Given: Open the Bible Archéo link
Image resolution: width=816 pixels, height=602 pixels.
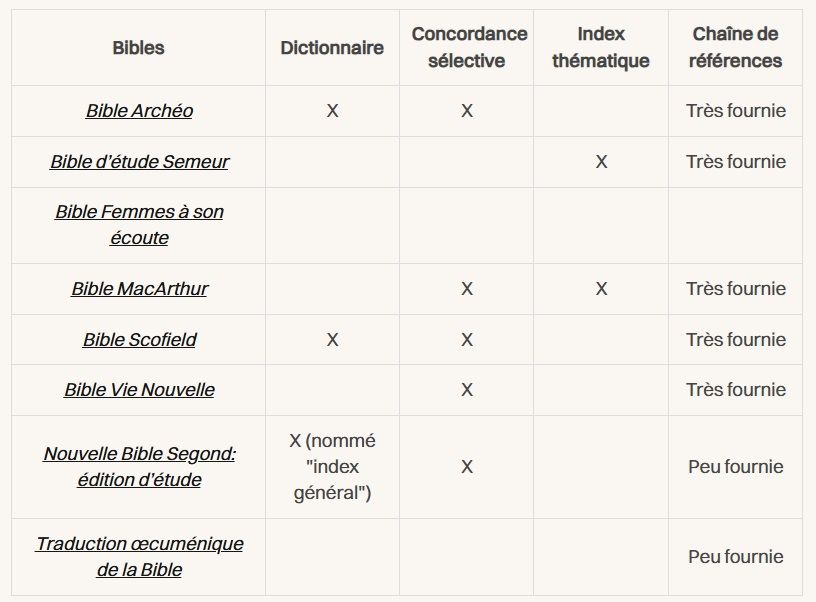Looking at the screenshot, I should pyautogui.click(x=139, y=111).
